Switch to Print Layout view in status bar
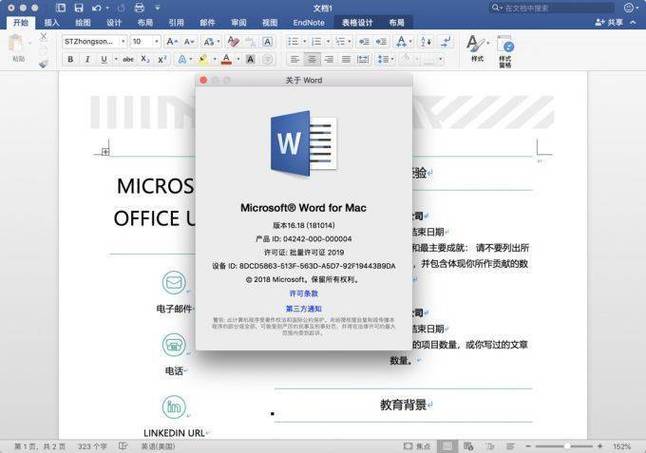The height and width of the screenshot is (453, 646). tap(447, 446)
